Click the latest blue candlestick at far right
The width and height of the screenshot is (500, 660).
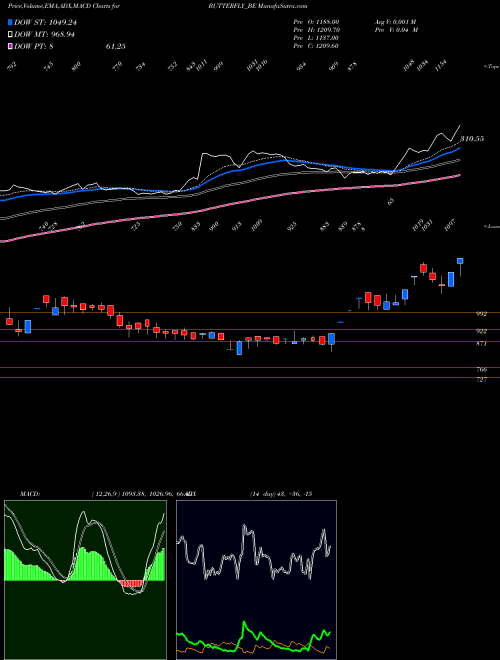[460, 261]
